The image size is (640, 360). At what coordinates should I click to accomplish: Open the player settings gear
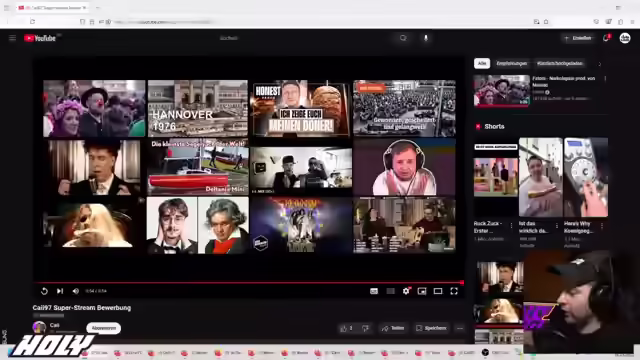coord(406,291)
